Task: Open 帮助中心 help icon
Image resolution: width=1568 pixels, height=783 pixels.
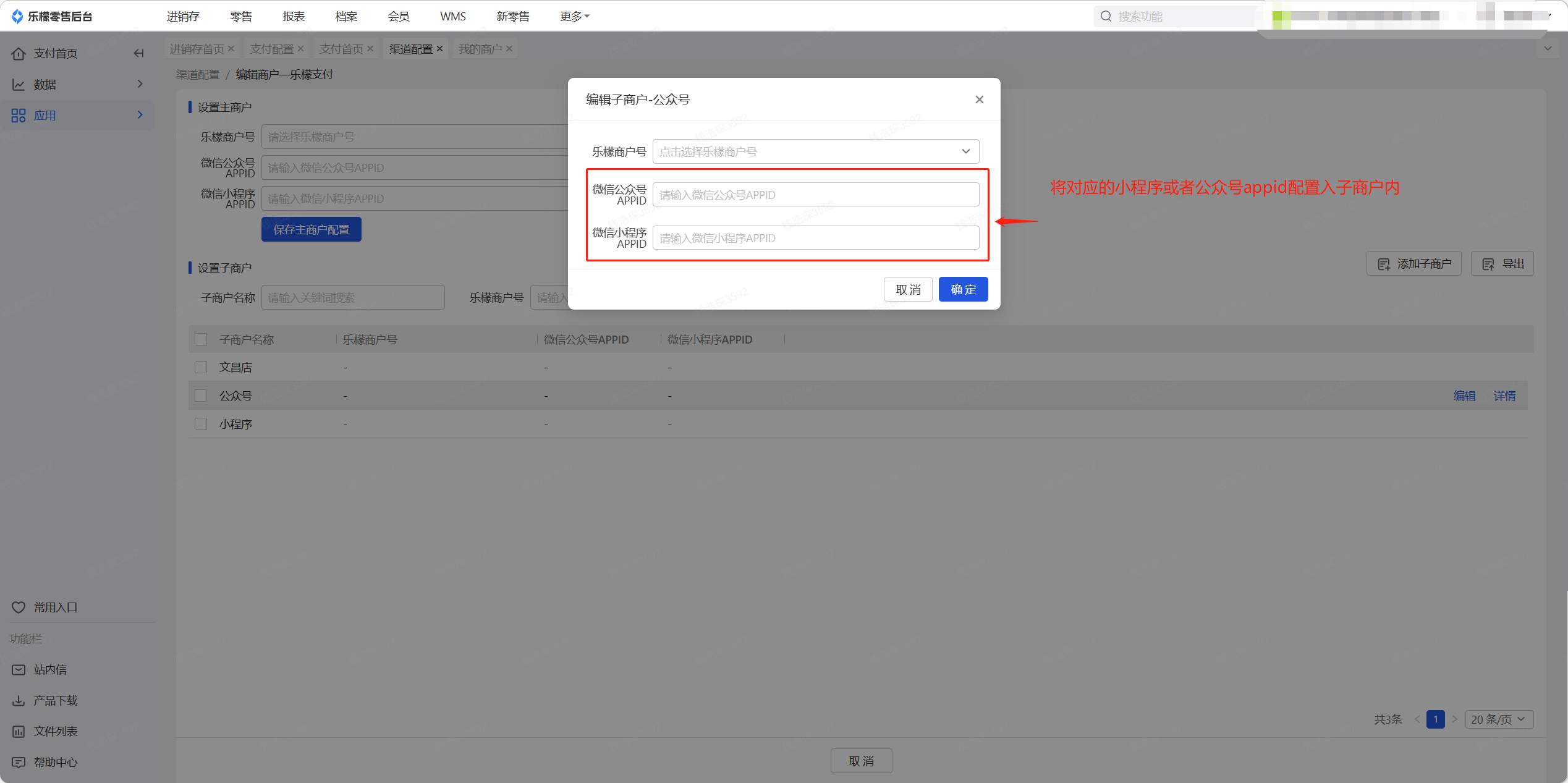Action: (x=19, y=763)
